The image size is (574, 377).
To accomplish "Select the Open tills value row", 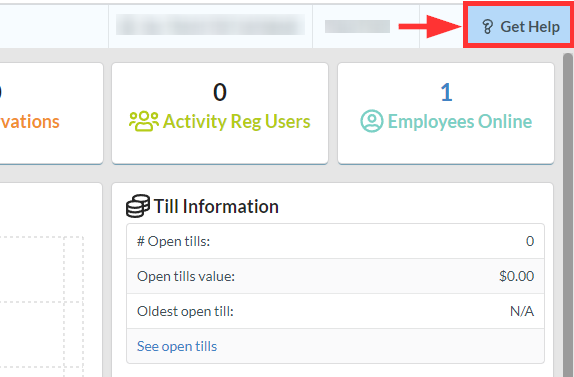I will tap(335, 276).
